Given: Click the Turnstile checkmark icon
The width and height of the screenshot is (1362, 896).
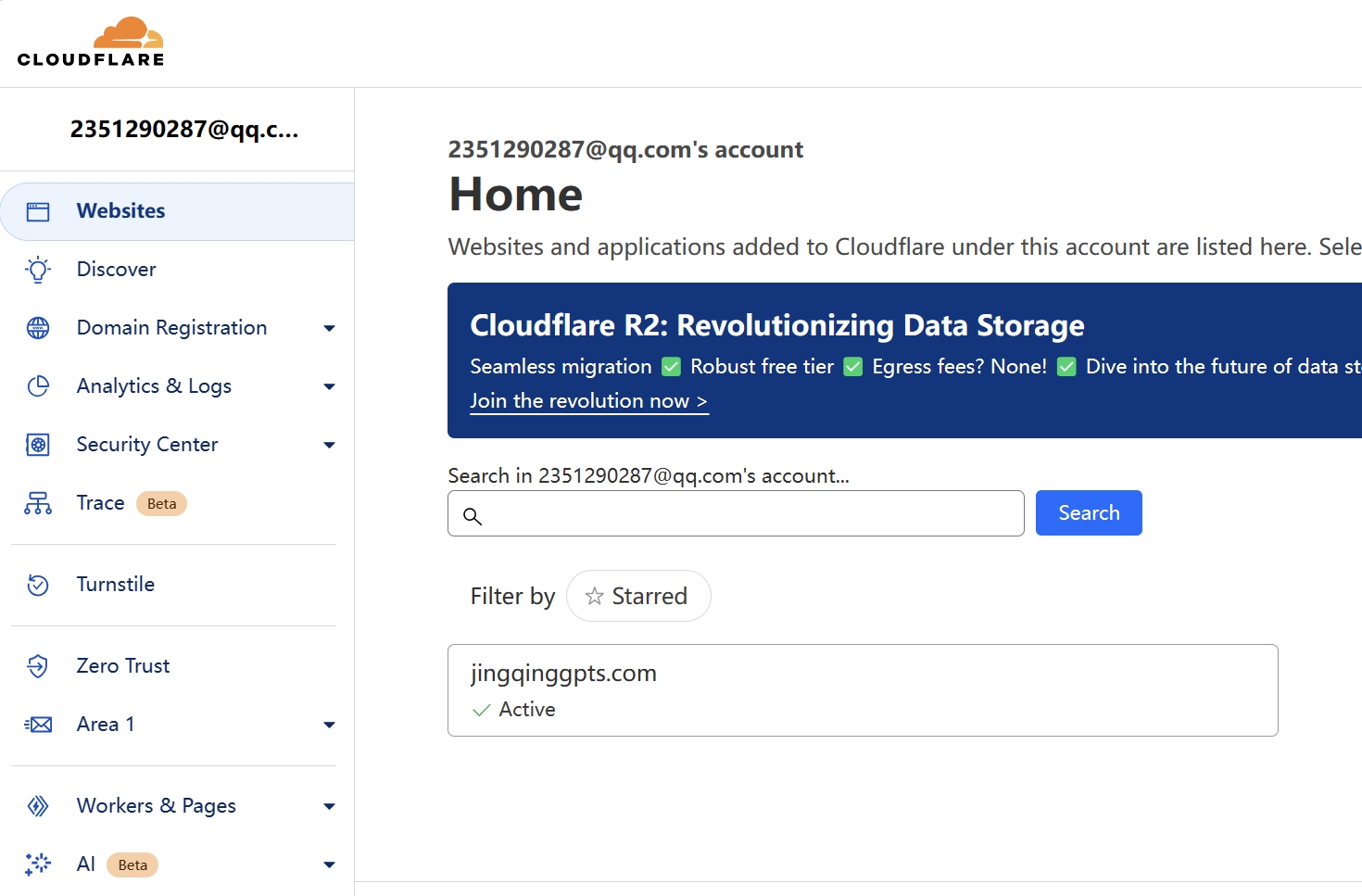Looking at the screenshot, I should pyautogui.click(x=38, y=585).
